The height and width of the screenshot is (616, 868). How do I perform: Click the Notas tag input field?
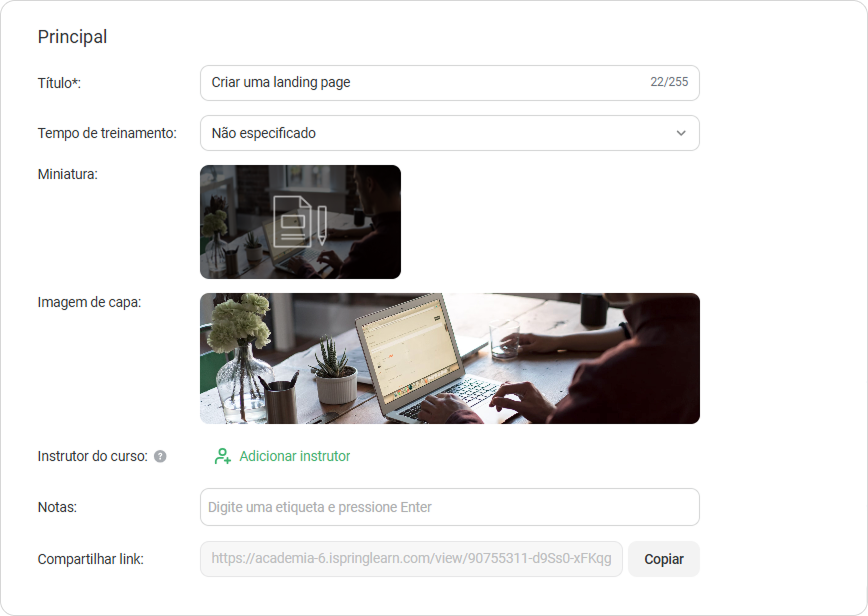tap(450, 507)
